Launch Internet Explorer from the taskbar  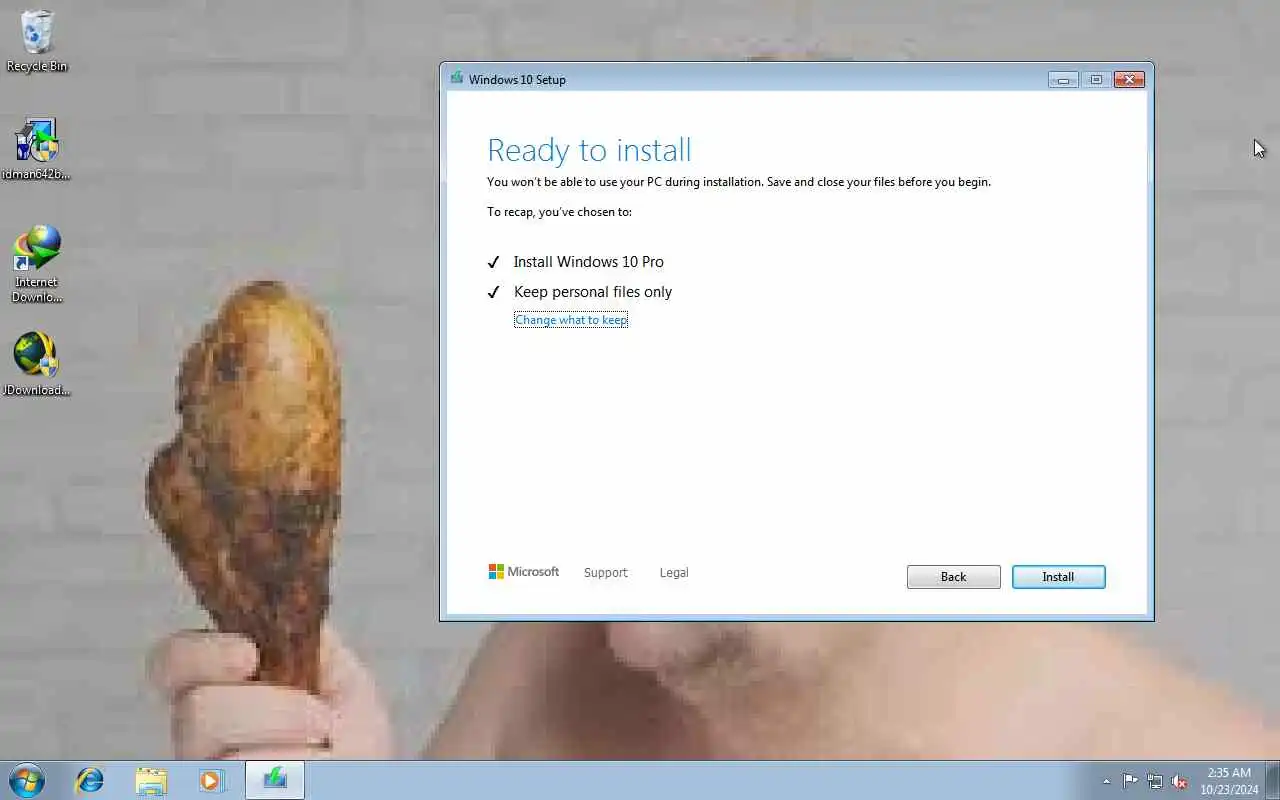pos(90,780)
